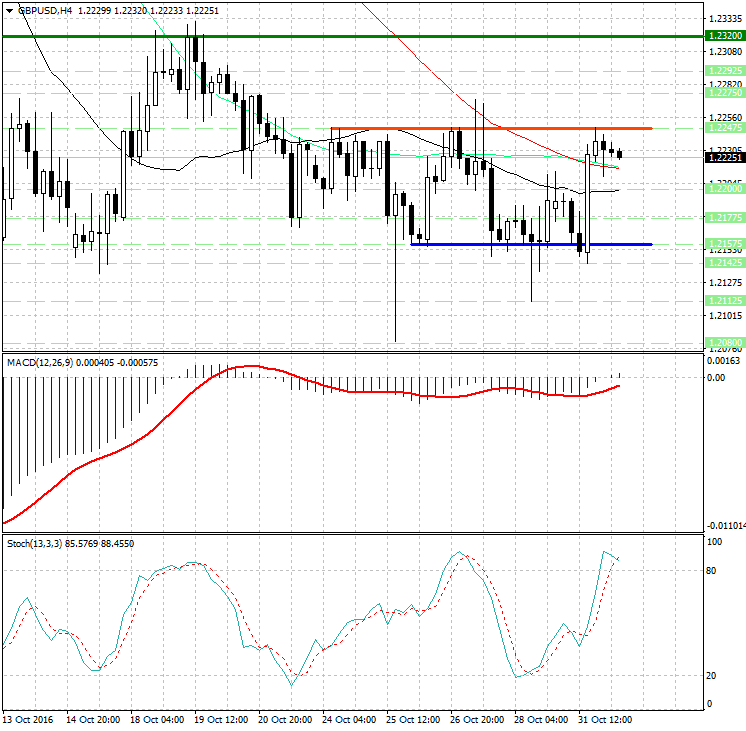Click the 31 Oct 12:00 time label
The image size is (746, 731).
point(604,719)
